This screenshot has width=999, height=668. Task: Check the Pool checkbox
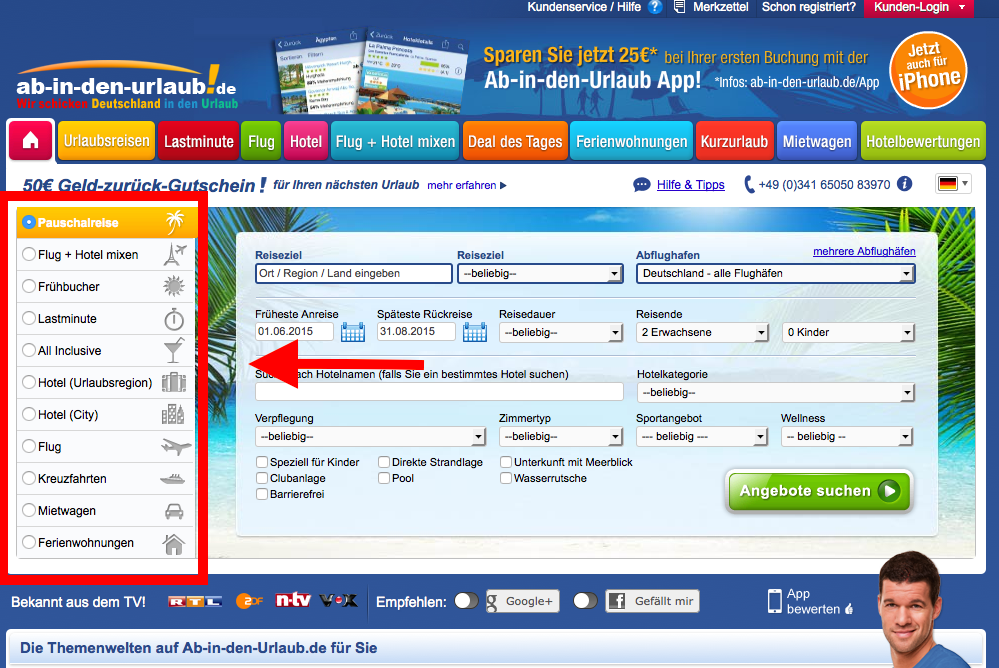pyautogui.click(x=384, y=478)
